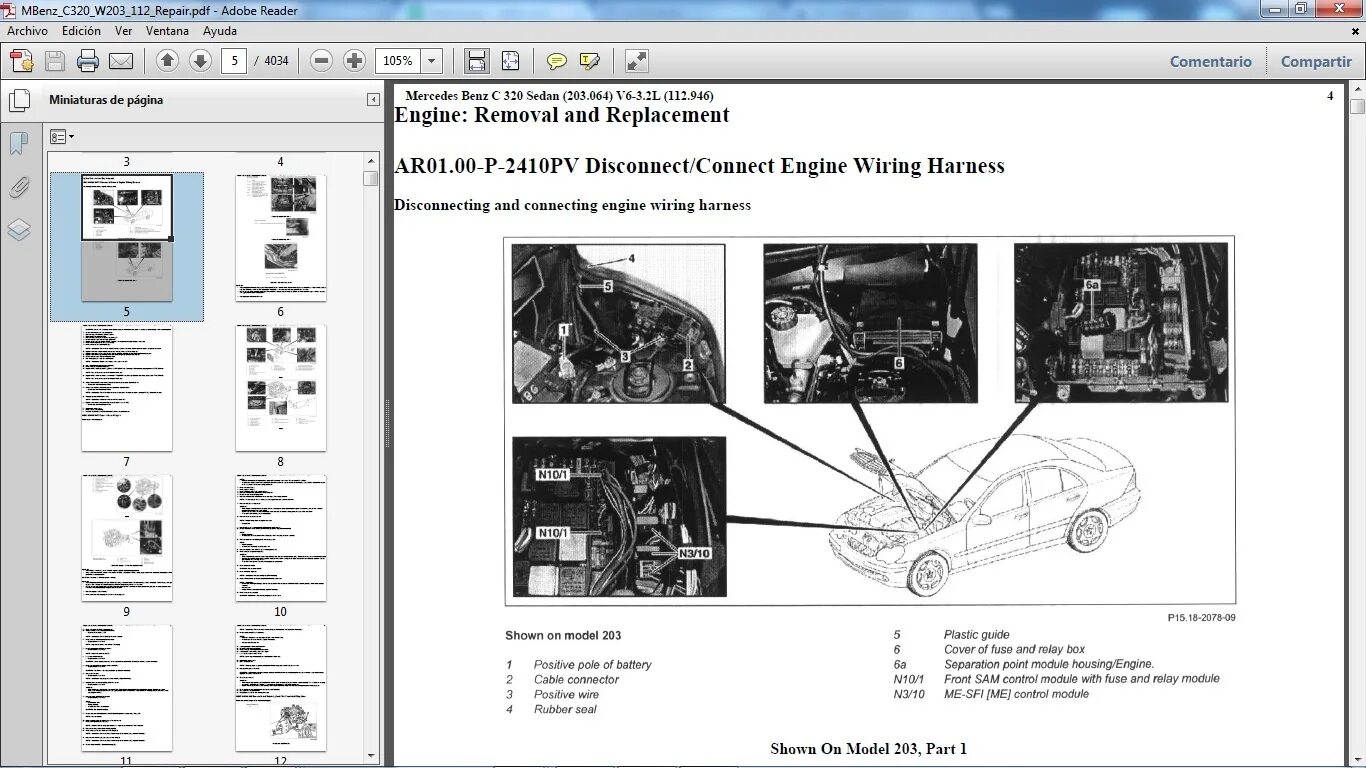Open the Archivo menu
This screenshot has height=768, width=1366.
[x=27, y=31]
